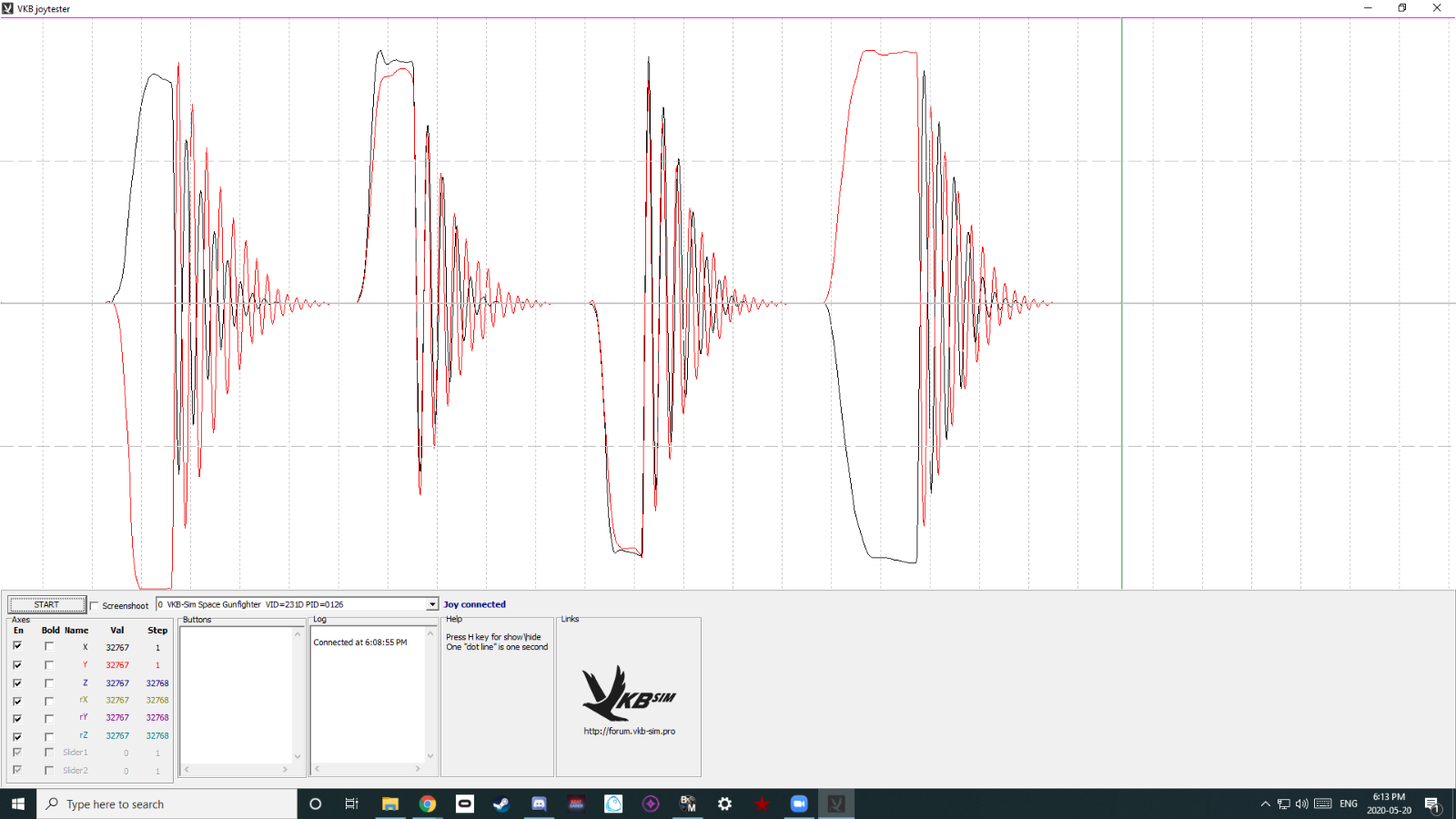Enable the Screenshoot checkbox
This screenshot has height=819, width=1456.
[95, 606]
